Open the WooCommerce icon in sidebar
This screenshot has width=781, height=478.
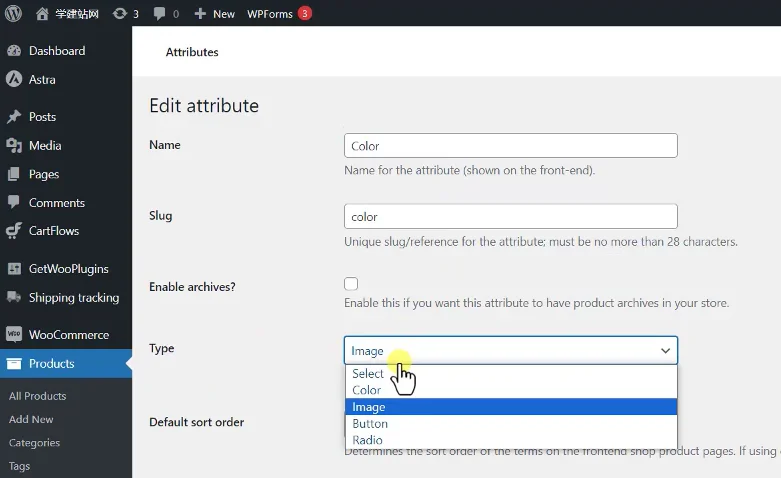14,335
